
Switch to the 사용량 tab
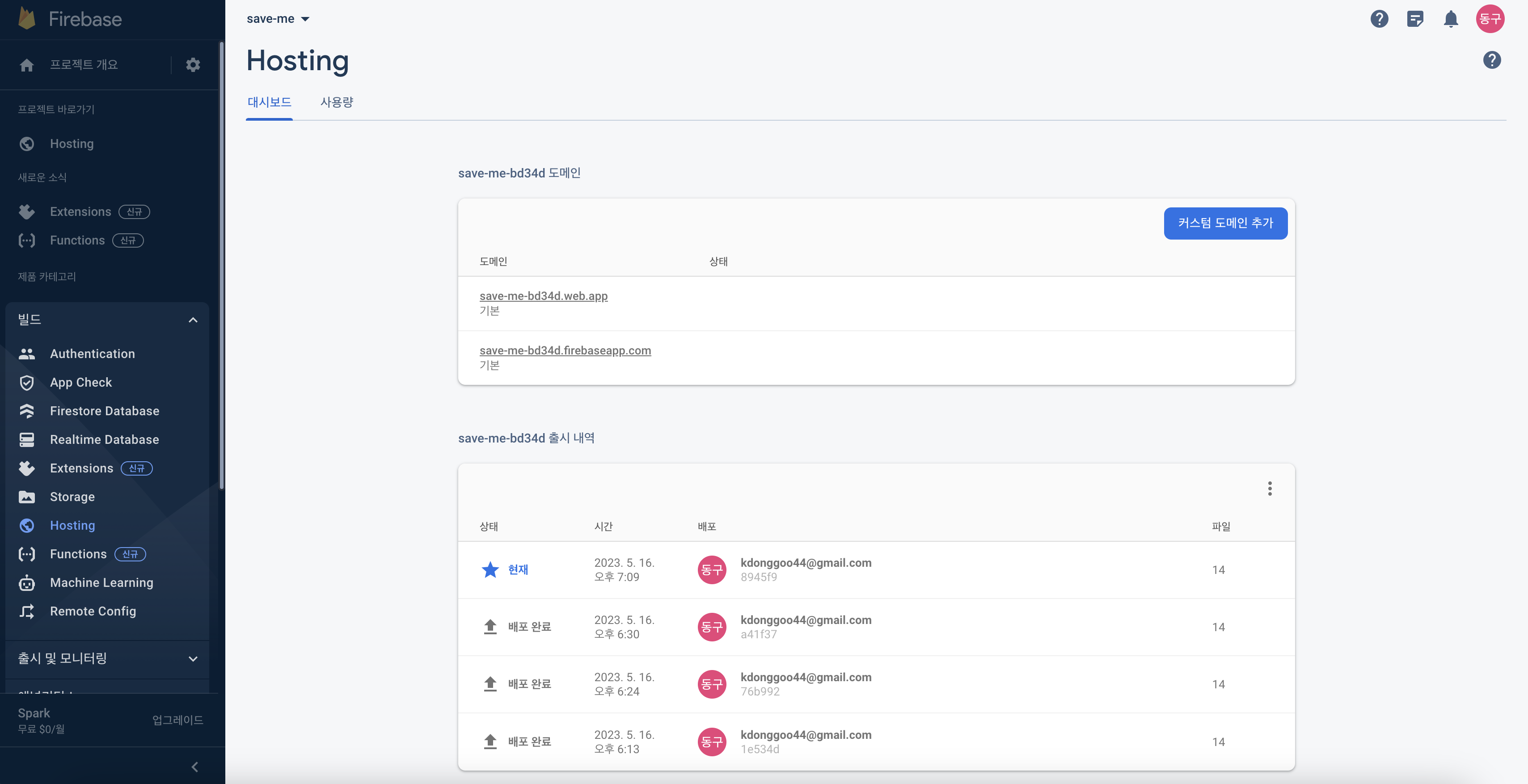(x=337, y=102)
